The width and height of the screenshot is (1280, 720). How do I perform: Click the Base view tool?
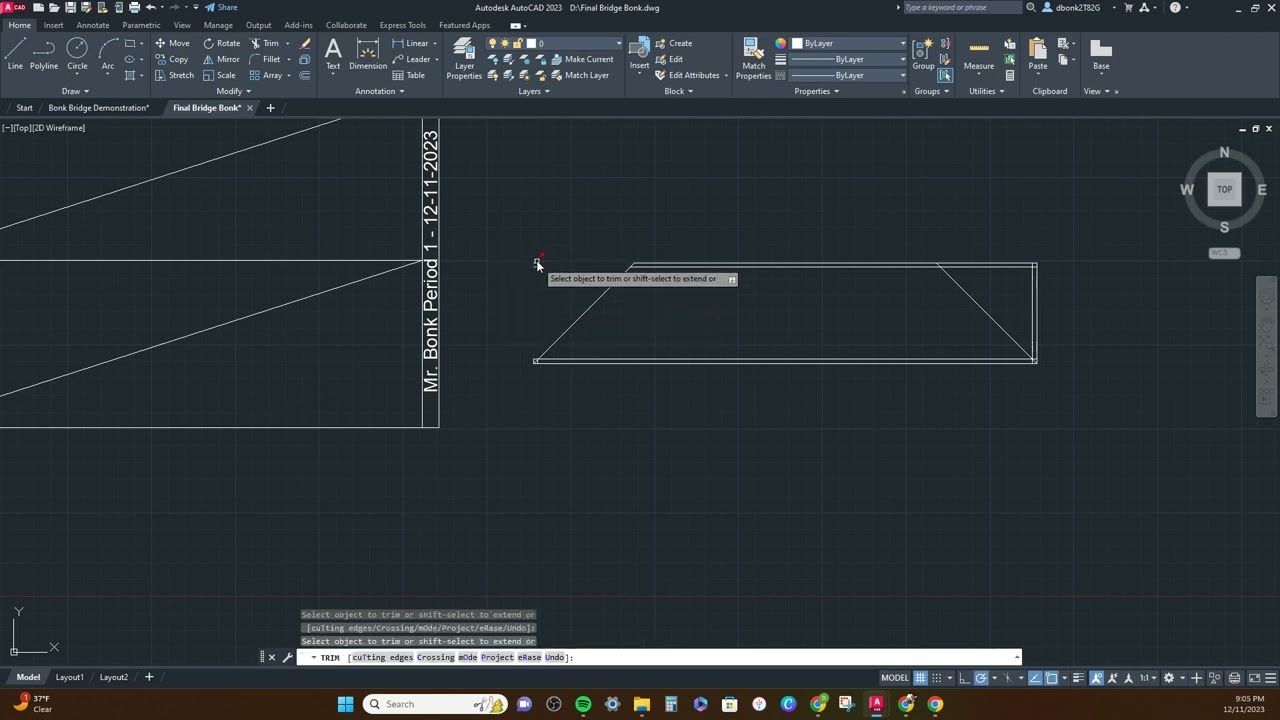pyautogui.click(x=1101, y=54)
